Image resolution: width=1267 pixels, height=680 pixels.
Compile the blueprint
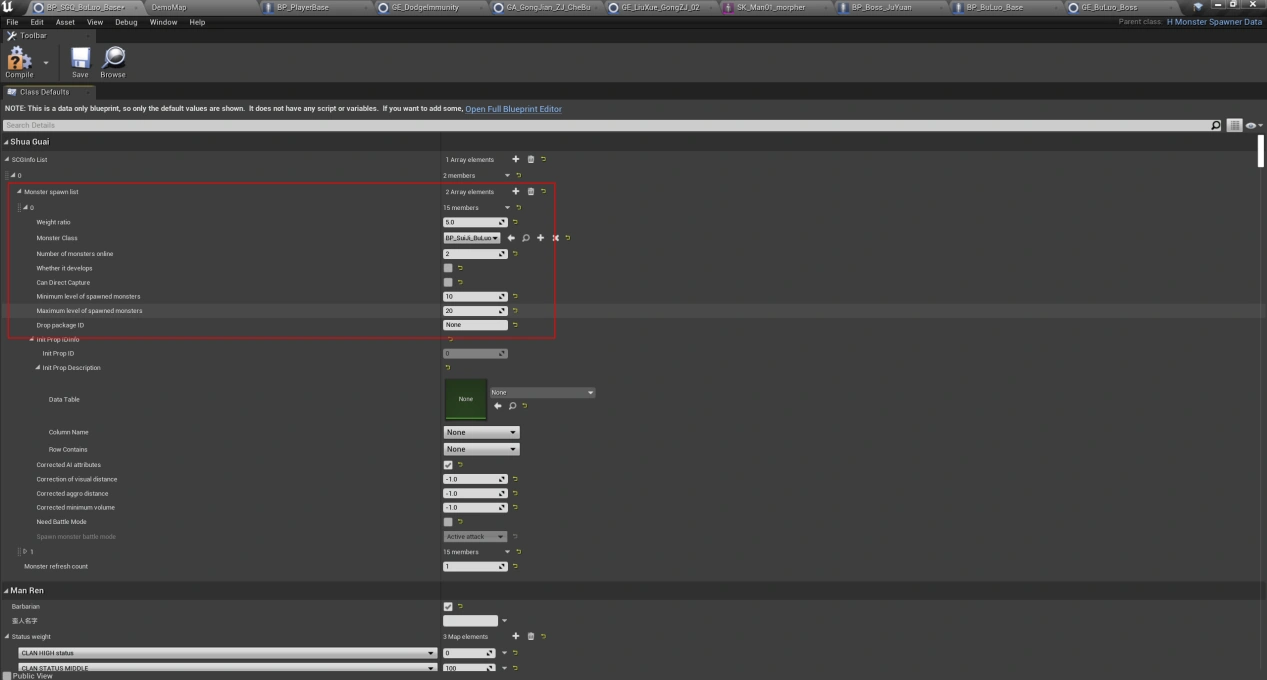(19, 63)
